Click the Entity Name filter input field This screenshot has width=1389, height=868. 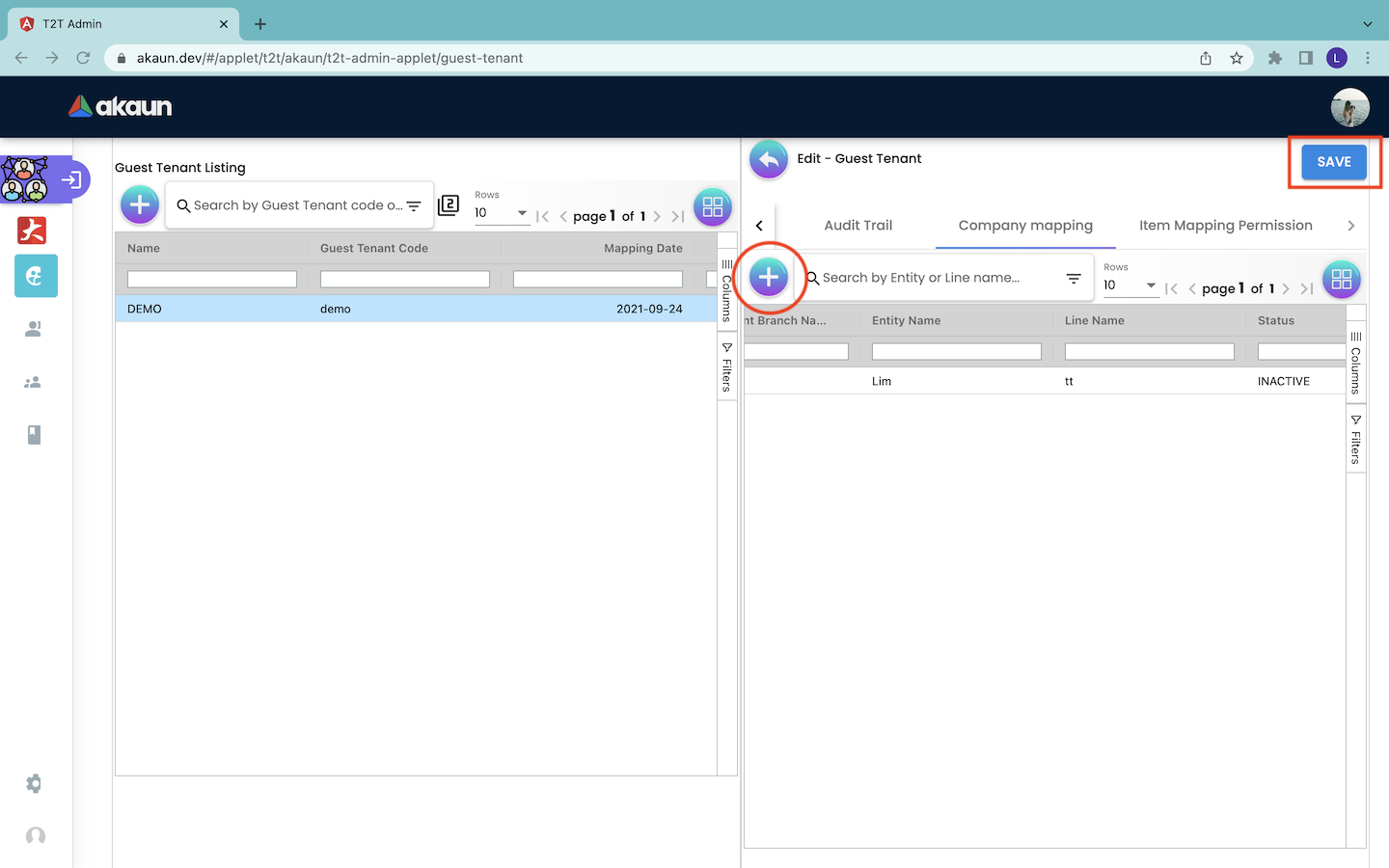pos(956,352)
